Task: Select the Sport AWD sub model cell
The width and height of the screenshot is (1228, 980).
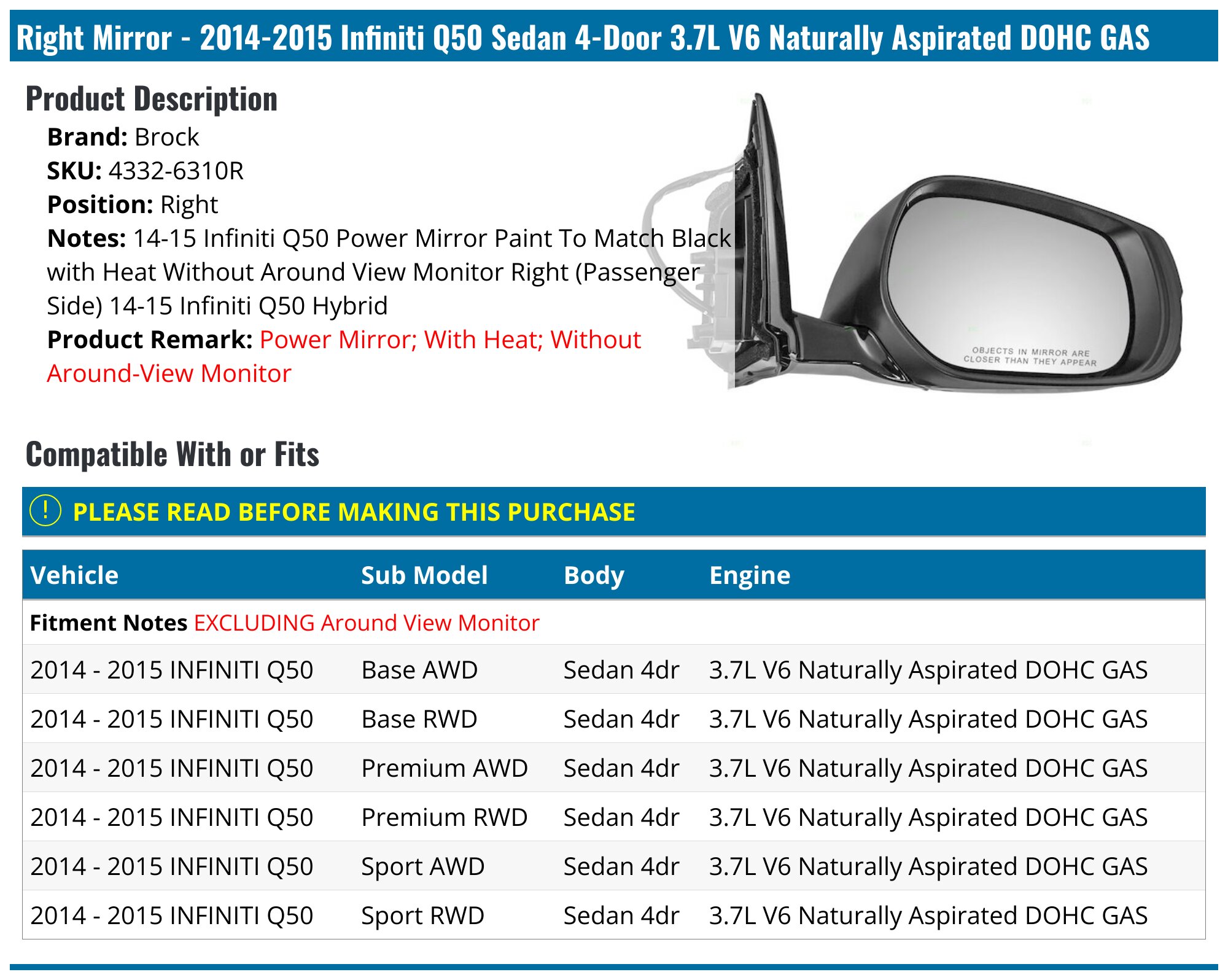Action: [x=422, y=866]
